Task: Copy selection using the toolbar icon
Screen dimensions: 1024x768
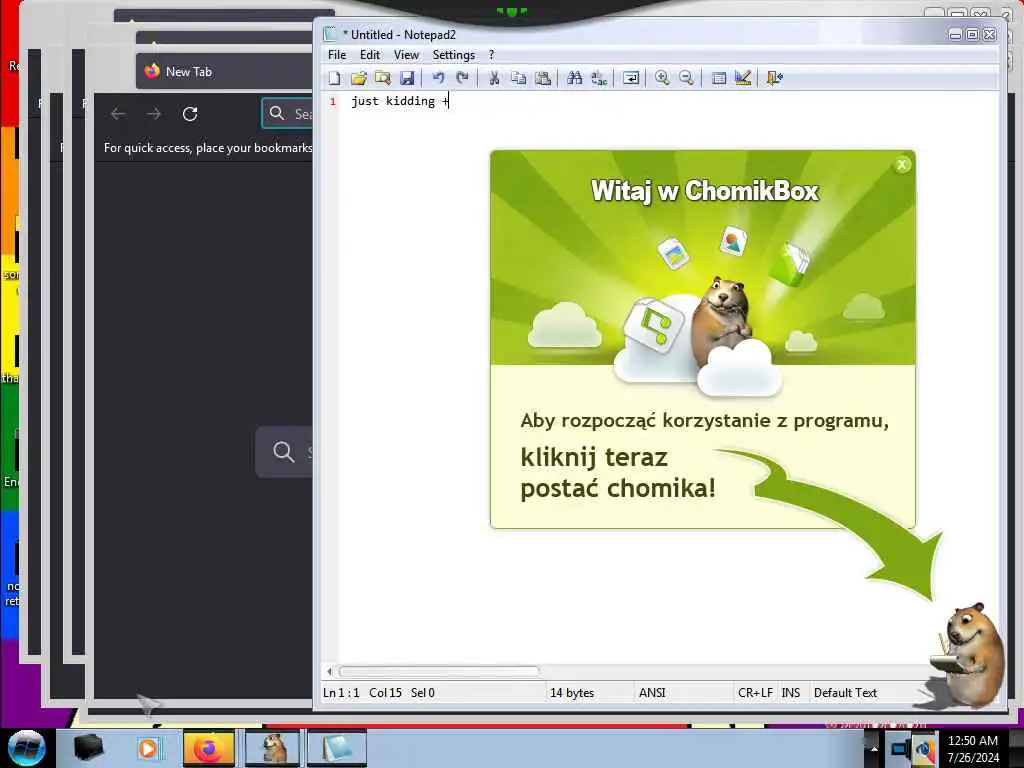Action: (x=519, y=78)
